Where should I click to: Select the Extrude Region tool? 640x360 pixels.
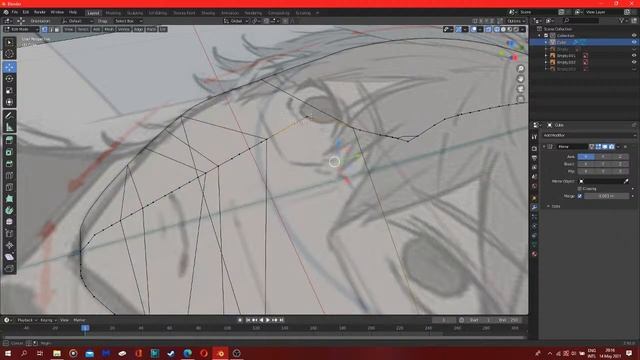tap(9, 141)
